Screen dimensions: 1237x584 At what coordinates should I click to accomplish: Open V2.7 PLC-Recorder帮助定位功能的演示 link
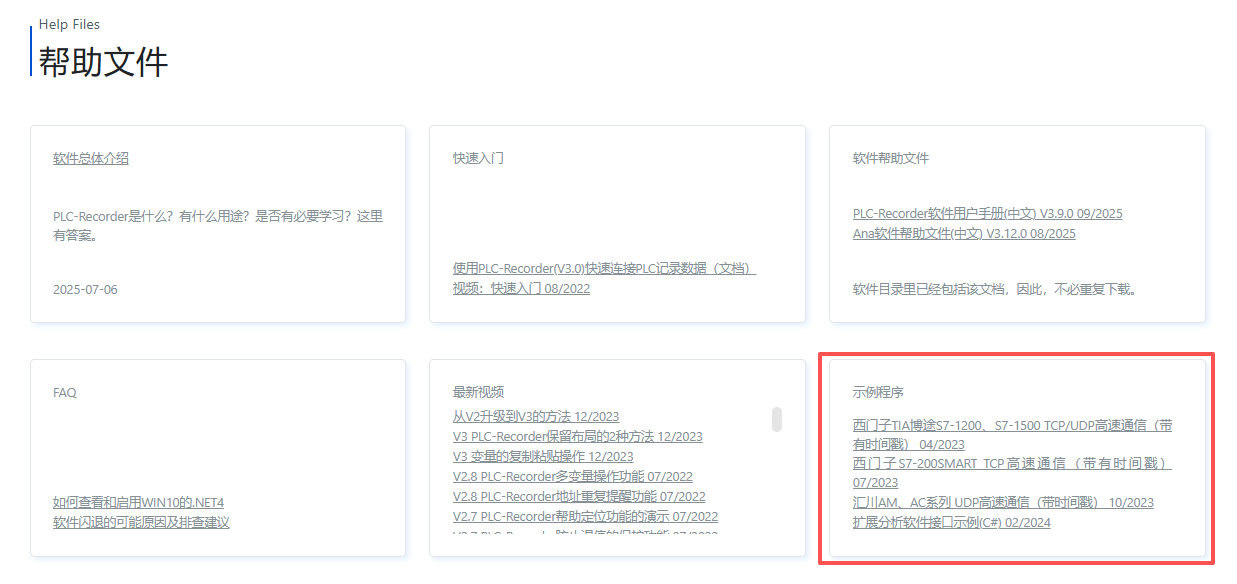(x=585, y=516)
